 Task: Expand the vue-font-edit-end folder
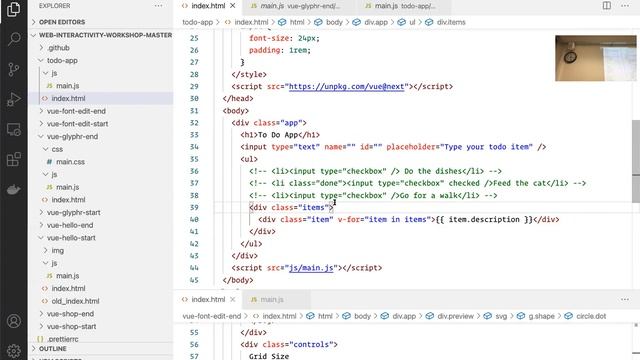(x=76, y=111)
